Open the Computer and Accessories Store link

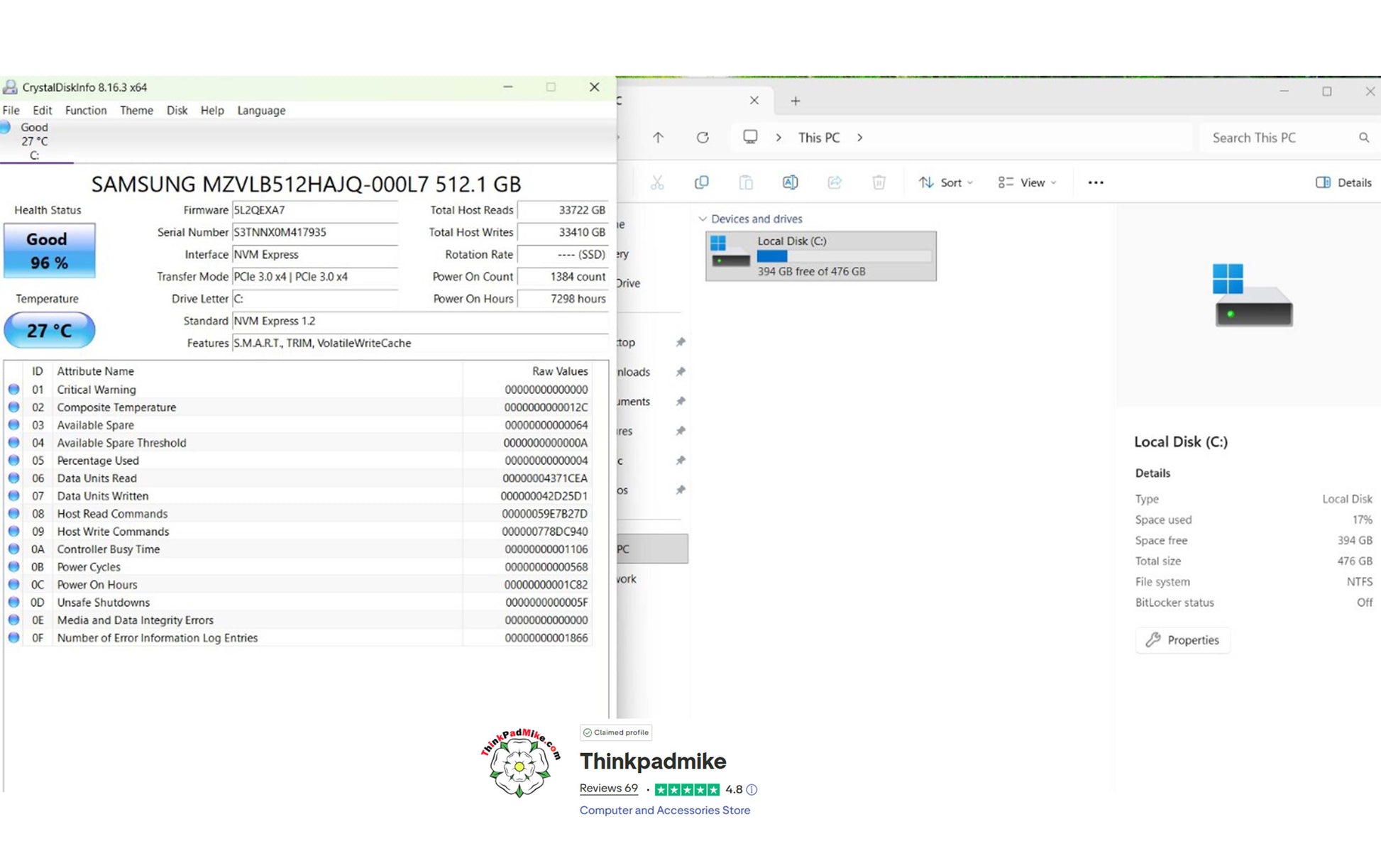pos(664,810)
